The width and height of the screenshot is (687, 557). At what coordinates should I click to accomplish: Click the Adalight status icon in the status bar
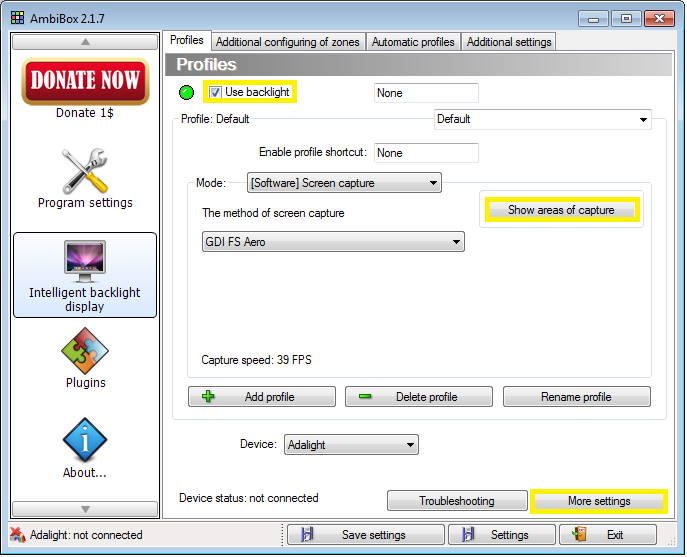[x=18, y=535]
